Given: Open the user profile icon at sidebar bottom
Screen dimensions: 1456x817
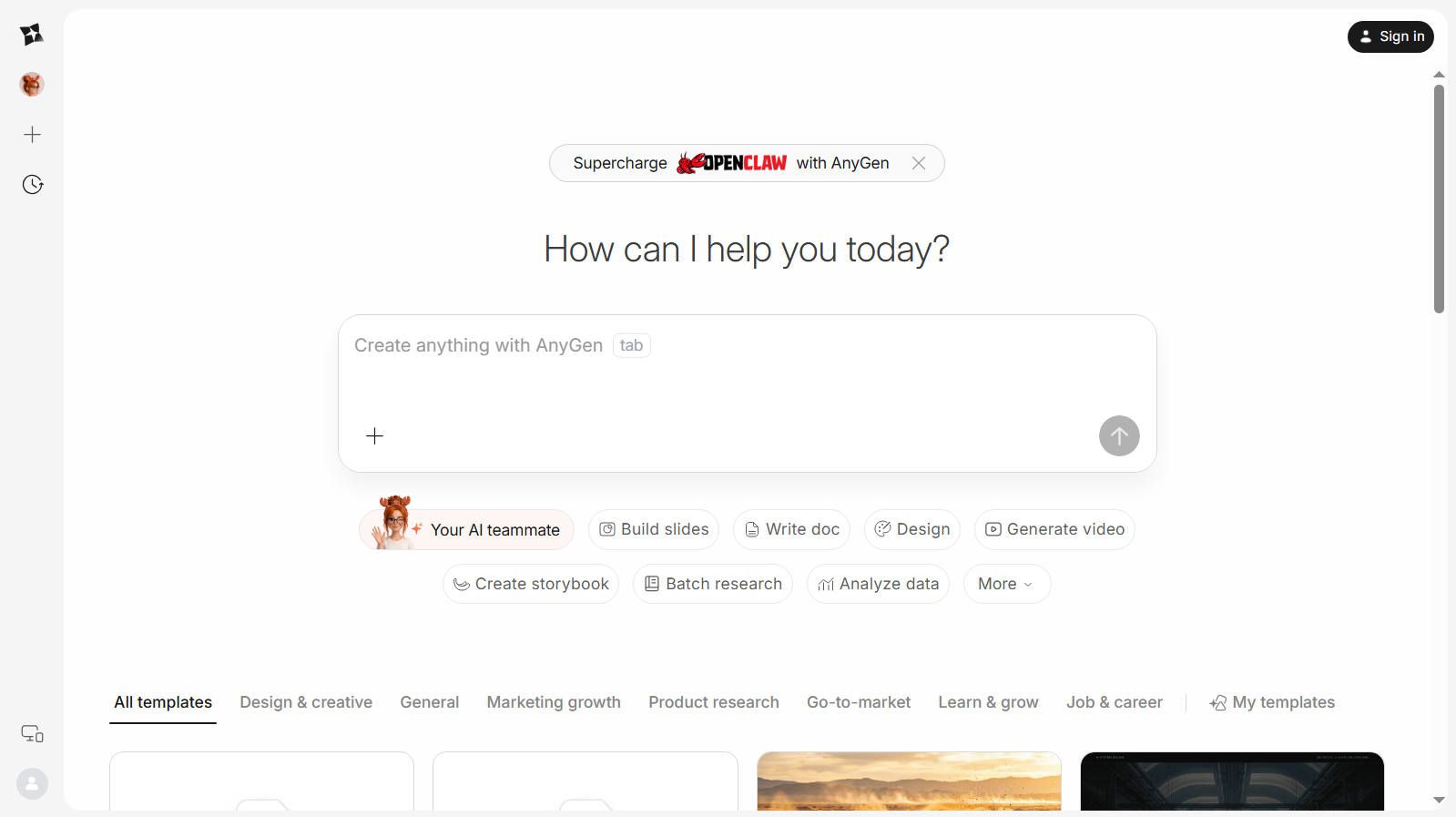Looking at the screenshot, I should click(32, 783).
